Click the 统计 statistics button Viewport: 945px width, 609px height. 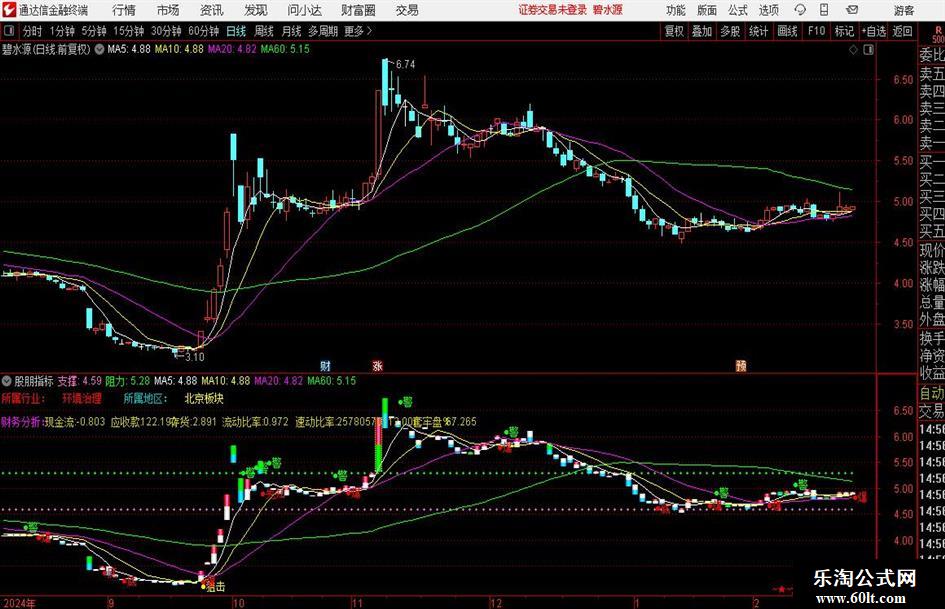pyautogui.click(x=758, y=31)
